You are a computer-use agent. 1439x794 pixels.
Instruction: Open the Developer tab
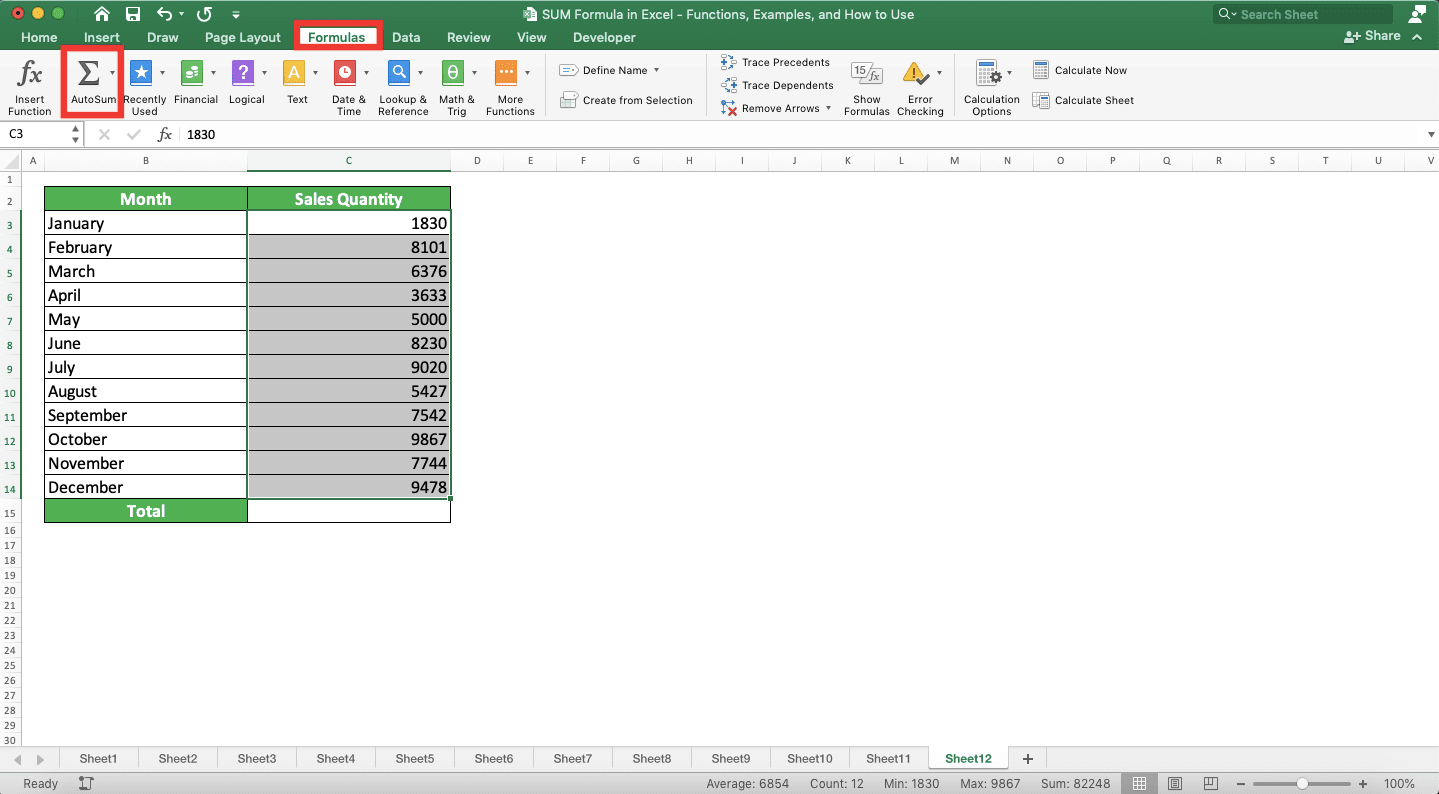click(604, 37)
